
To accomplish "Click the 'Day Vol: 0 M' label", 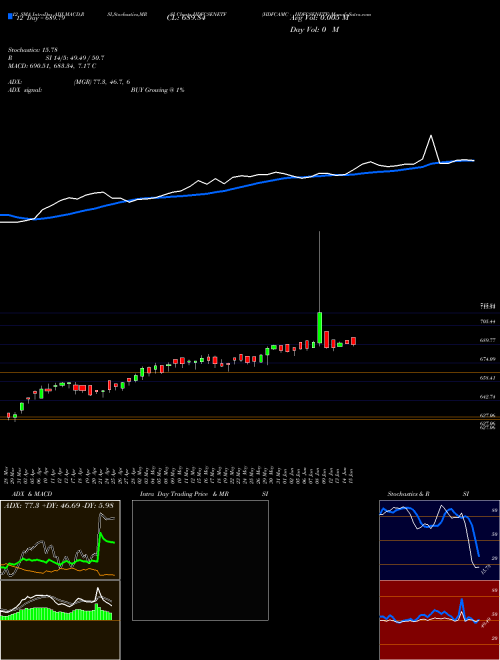I will [x=314, y=30].
